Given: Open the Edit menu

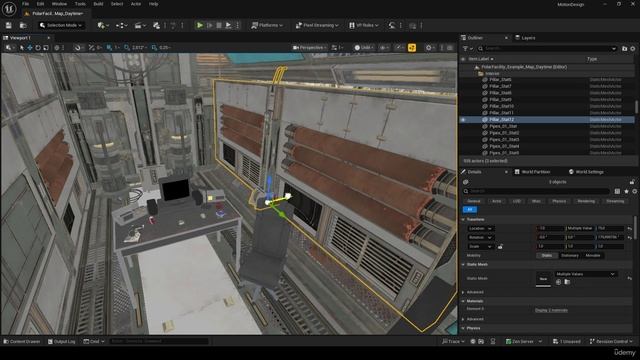Looking at the screenshot, I should click(40, 4).
